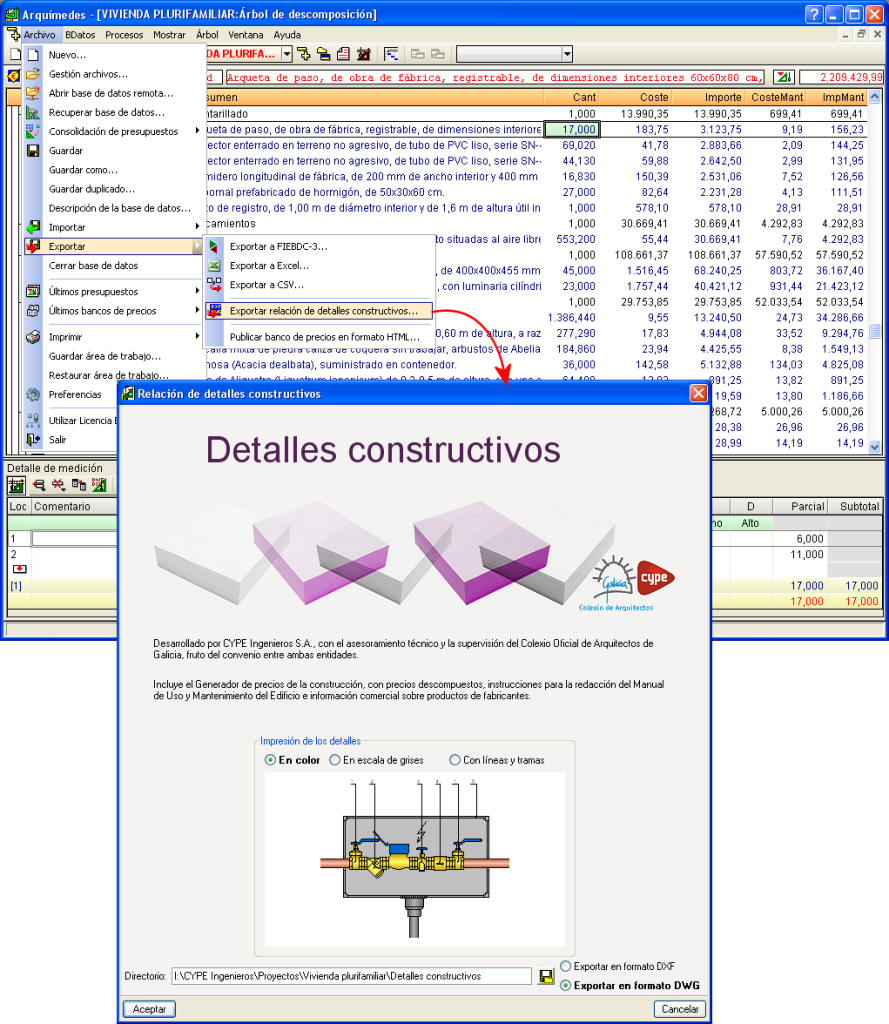
Task: Open the Procesos menu
Action: coord(124,35)
